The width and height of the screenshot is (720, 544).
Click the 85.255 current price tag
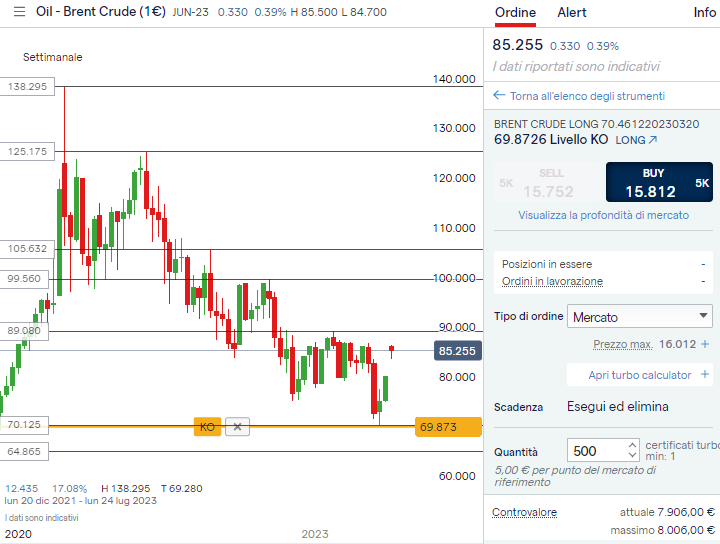point(458,351)
